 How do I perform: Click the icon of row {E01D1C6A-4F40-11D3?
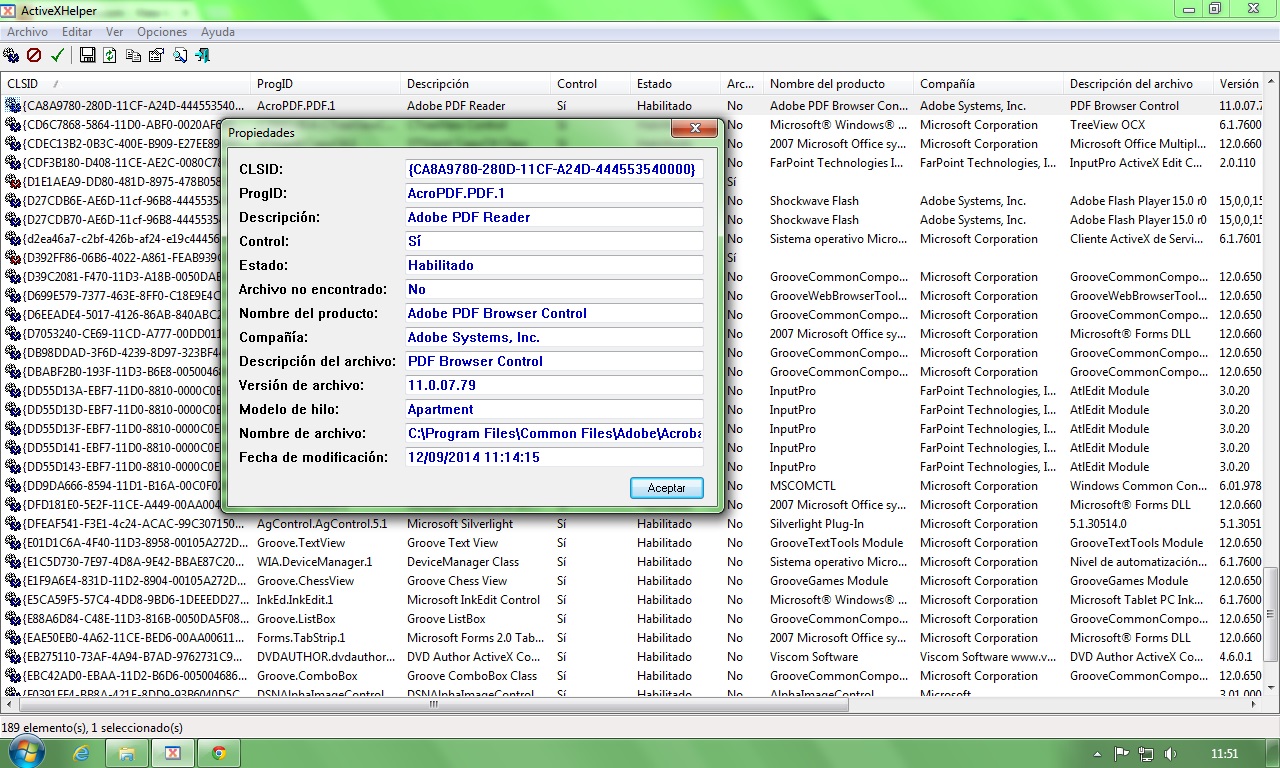point(13,543)
